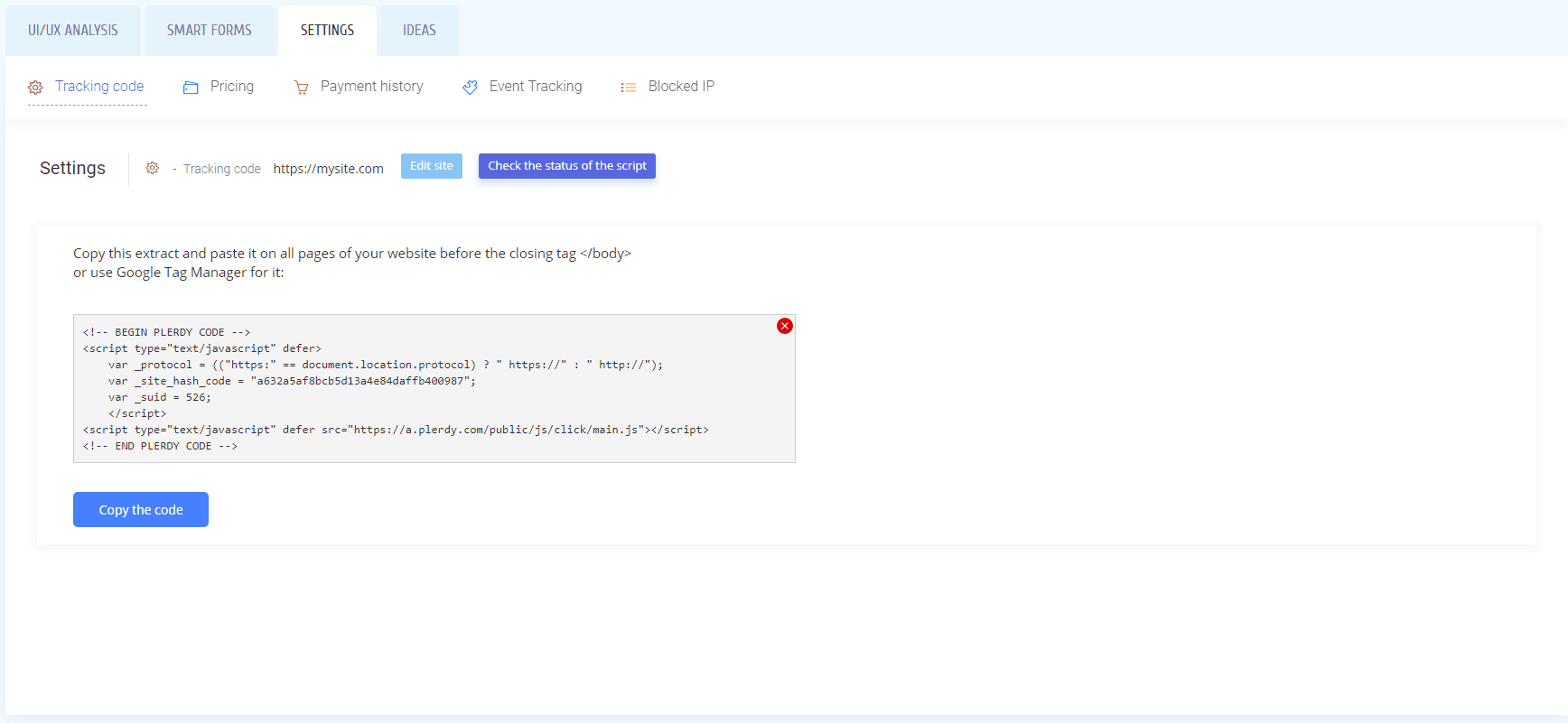The image size is (1568, 723).
Task: Click the 'var _protocol' code line
Action: 386,365
